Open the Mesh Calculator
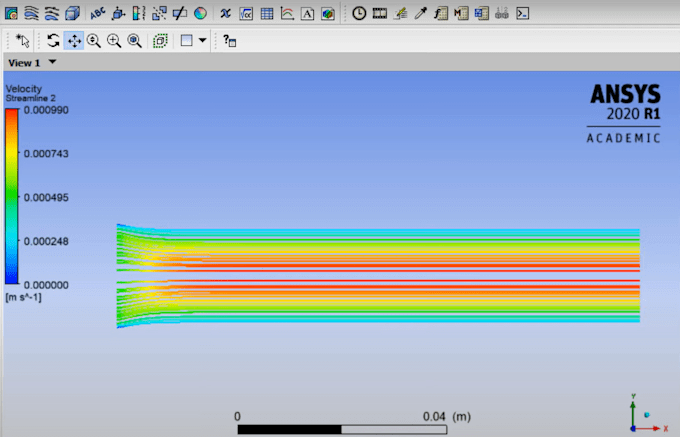The image size is (680, 437). 481,13
